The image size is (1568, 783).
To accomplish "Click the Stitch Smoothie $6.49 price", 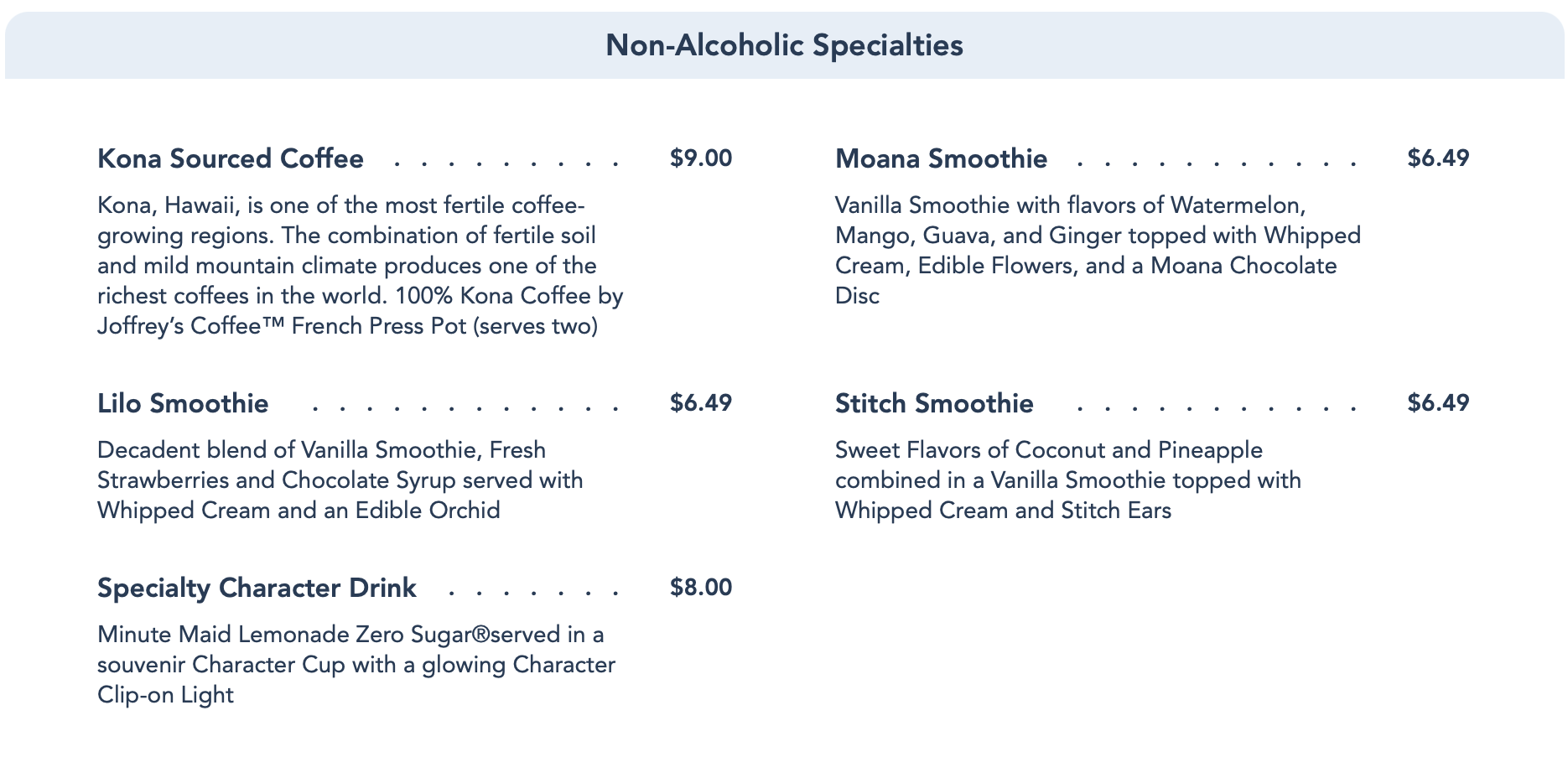I will (1438, 403).
